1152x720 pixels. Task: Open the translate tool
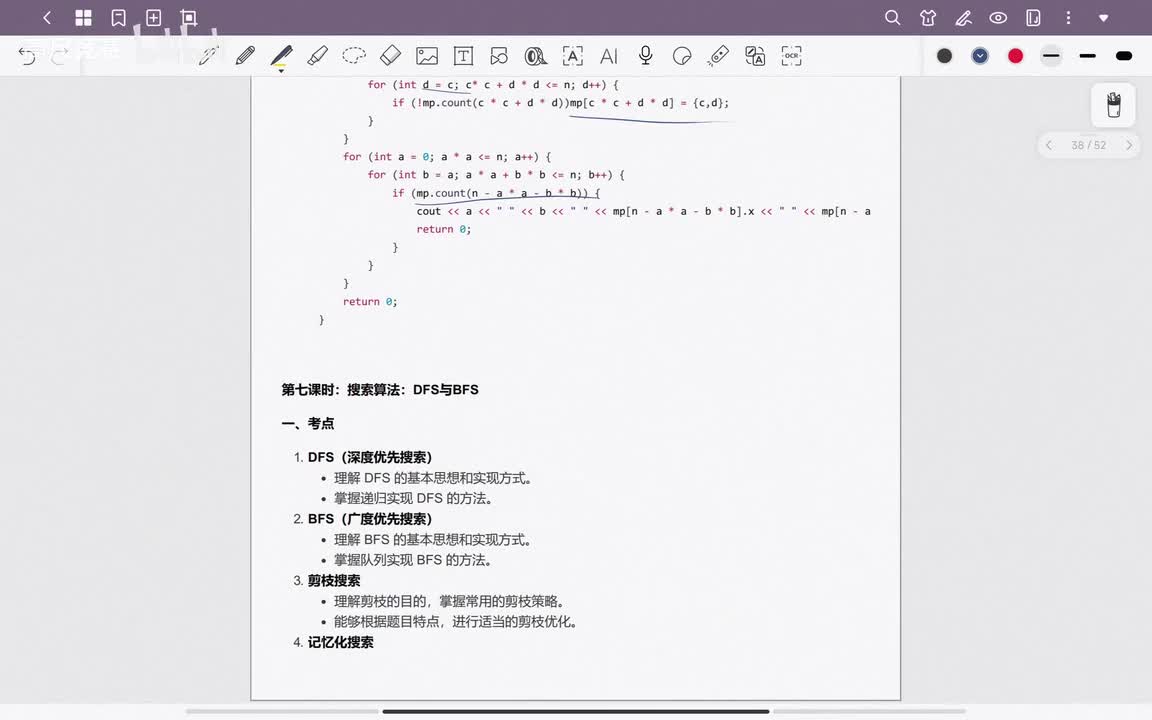click(x=755, y=56)
